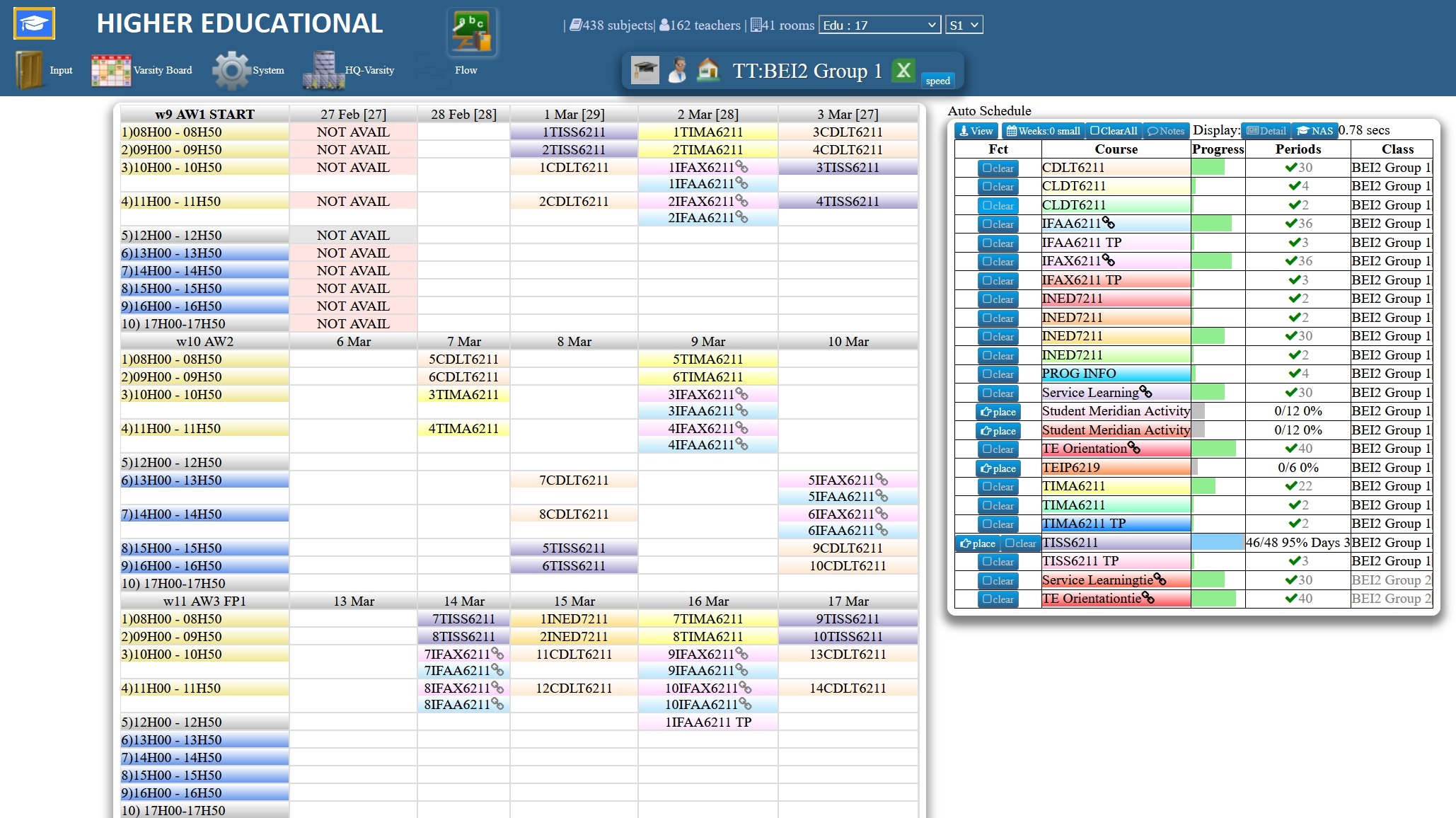Click the graduation cap logo icon
Image resolution: width=1456 pixels, height=818 pixels.
[x=34, y=24]
